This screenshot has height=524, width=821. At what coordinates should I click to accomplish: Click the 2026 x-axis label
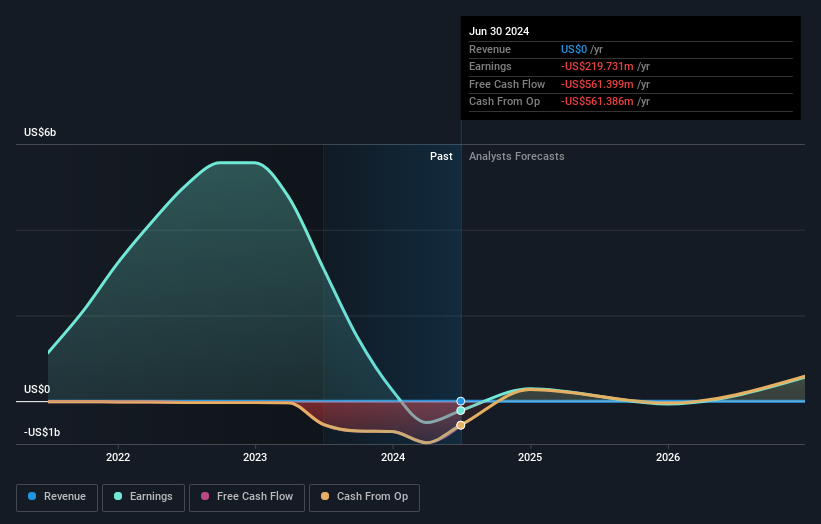(x=668, y=458)
